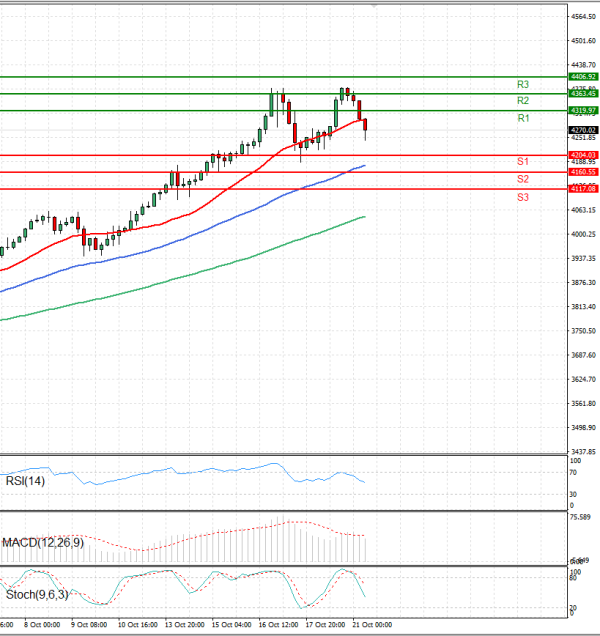The height and width of the screenshot is (636, 600).
Task: Select the 4319.97 green price tag
Action: click(x=583, y=110)
